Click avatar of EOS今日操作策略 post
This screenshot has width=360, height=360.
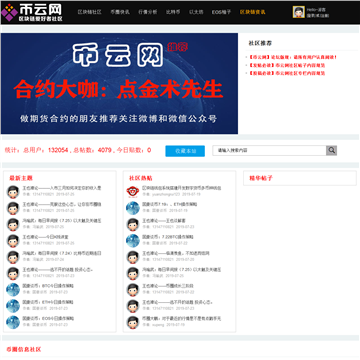(x=13, y=322)
